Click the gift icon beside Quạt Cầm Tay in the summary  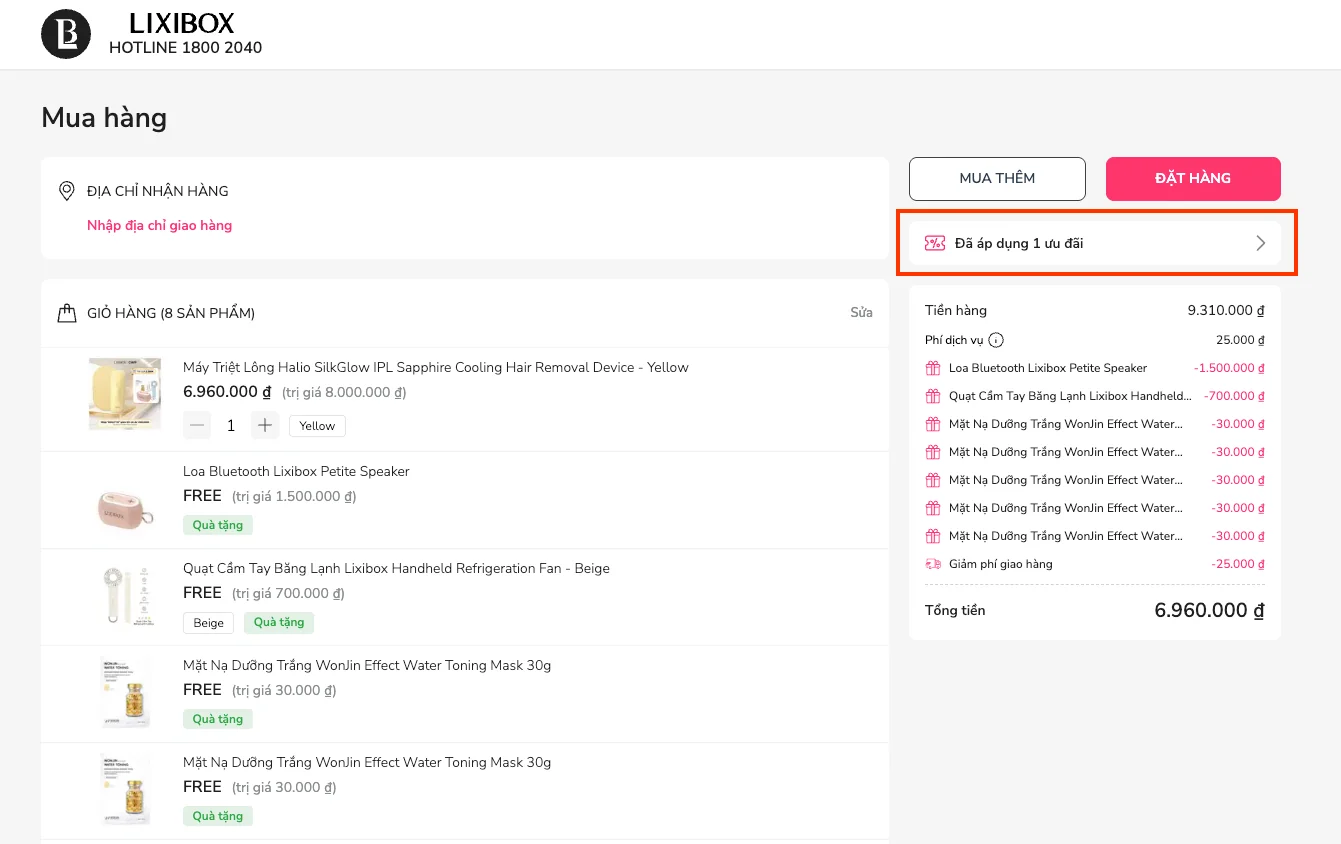(933, 396)
